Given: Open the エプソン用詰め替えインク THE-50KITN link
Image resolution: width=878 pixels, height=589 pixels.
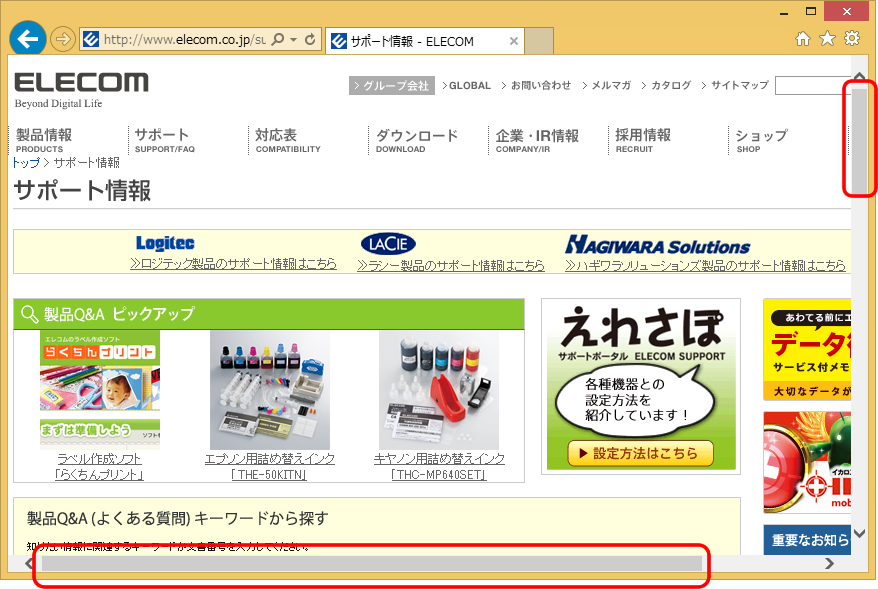Looking at the screenshot, I should coord(270,466).
